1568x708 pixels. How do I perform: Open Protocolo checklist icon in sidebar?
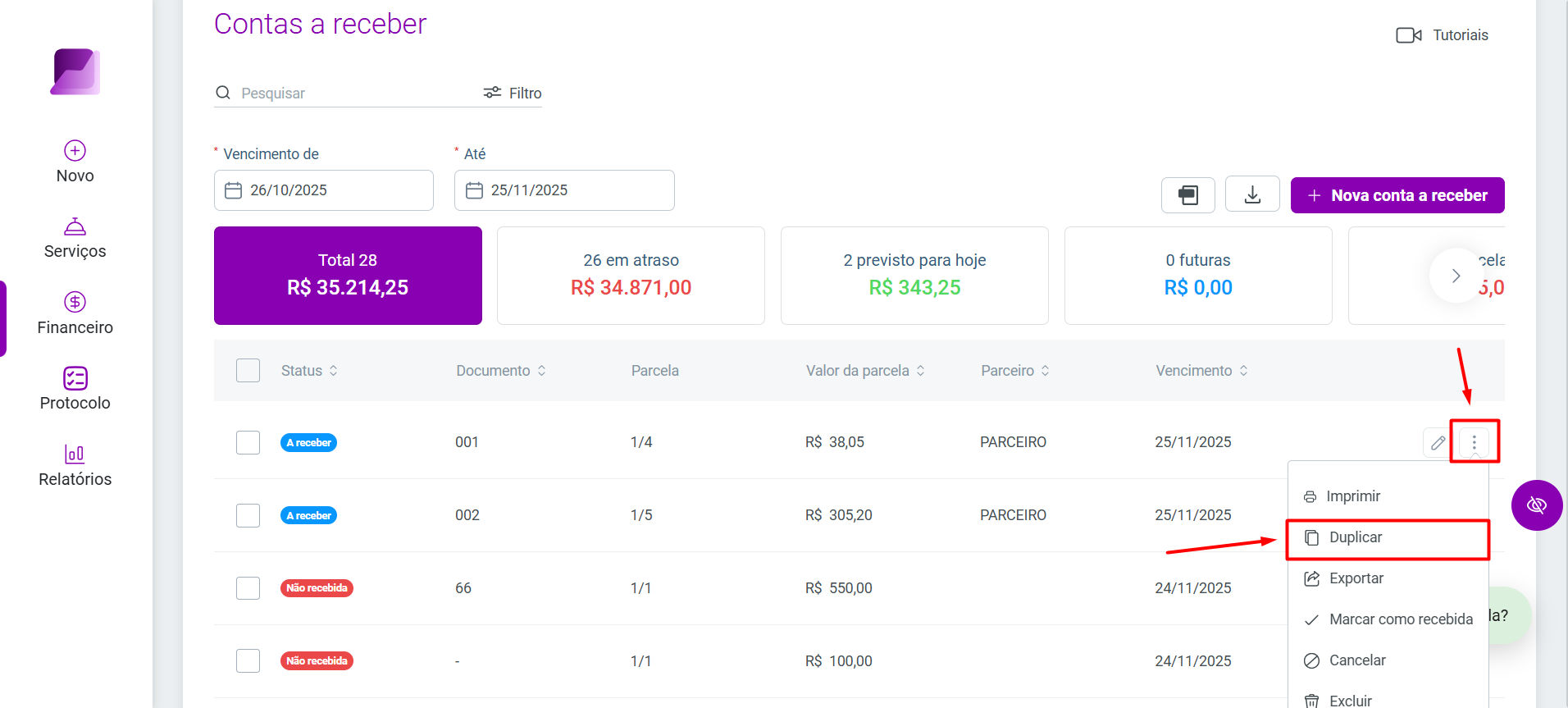(75, 378)
